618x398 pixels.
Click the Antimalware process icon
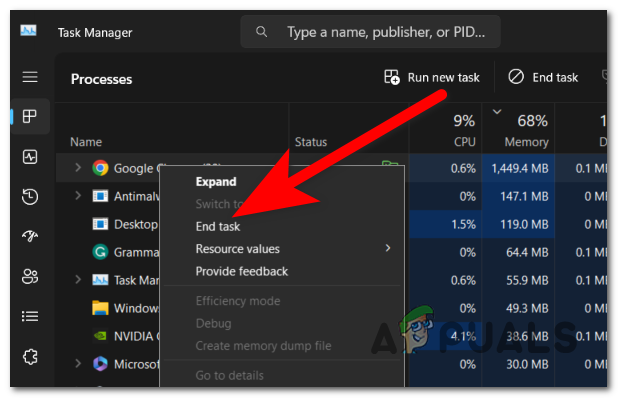click(x=100, y=196)
